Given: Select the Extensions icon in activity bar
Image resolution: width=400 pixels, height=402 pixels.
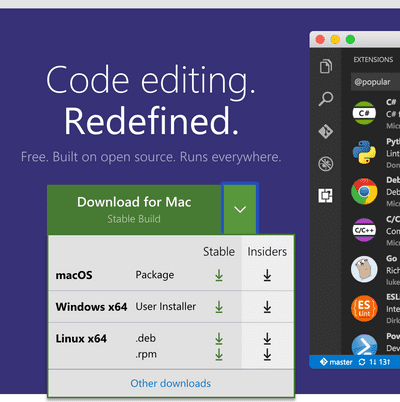Looking at the screenshot, I should pos(326,196).
